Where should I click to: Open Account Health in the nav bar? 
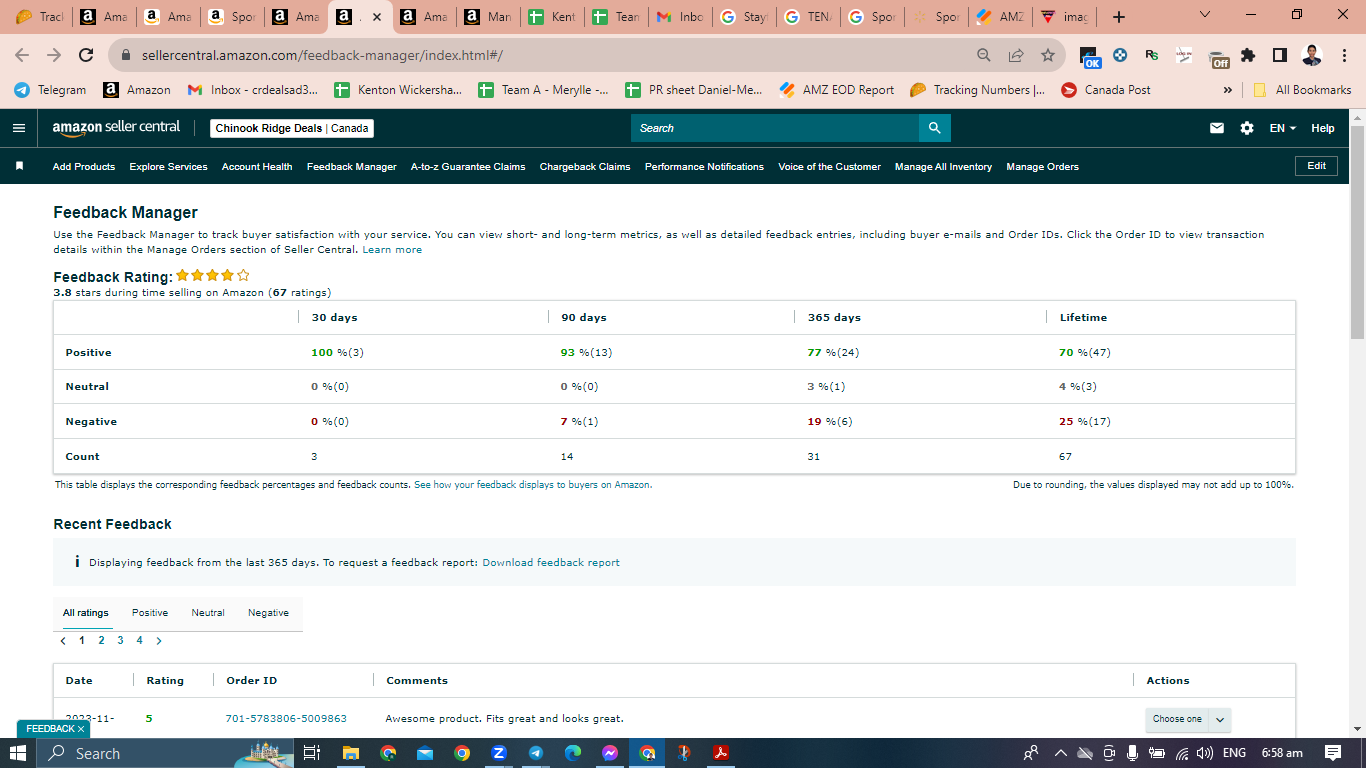click(257, 167)
